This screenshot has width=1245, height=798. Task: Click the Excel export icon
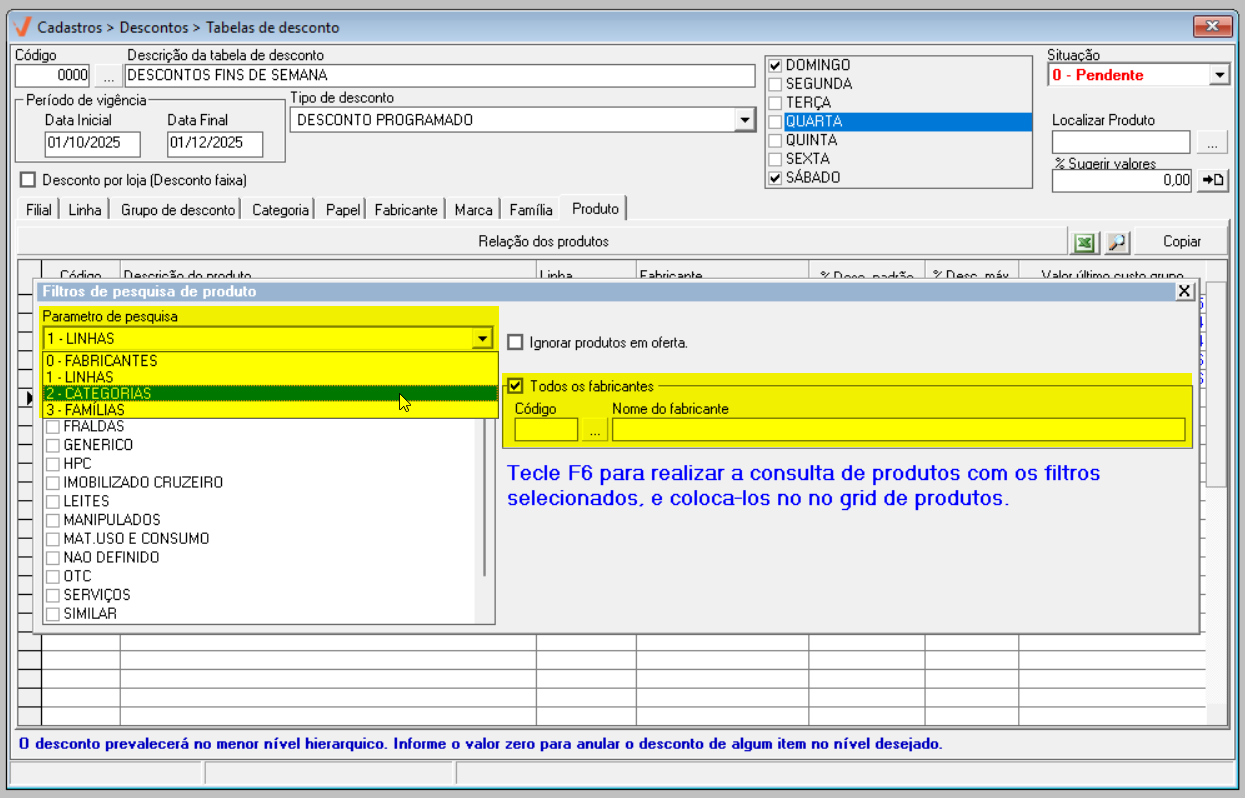click(1084, 242)
